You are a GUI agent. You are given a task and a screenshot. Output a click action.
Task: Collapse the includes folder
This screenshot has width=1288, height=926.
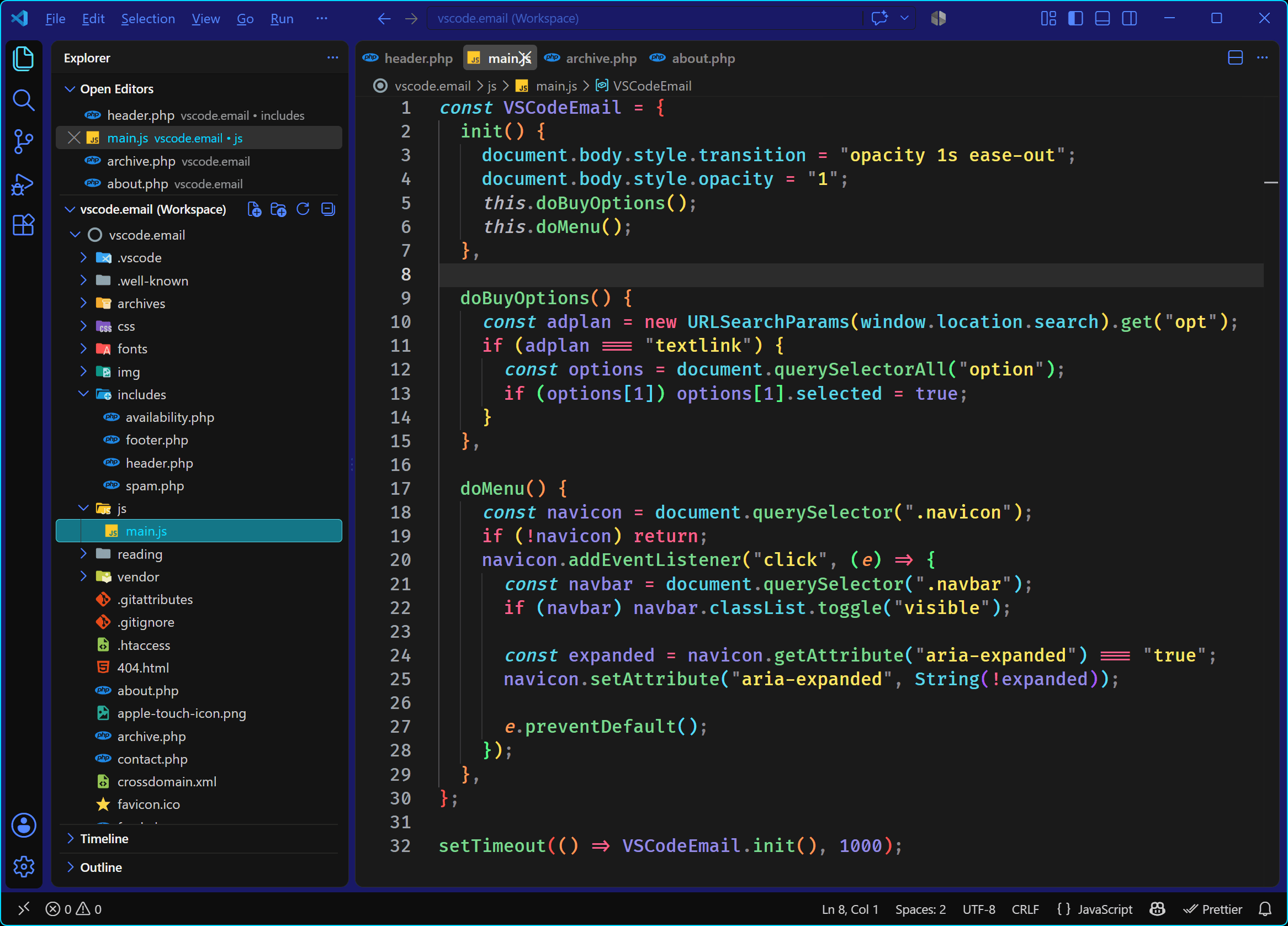(x=83, y=394)
